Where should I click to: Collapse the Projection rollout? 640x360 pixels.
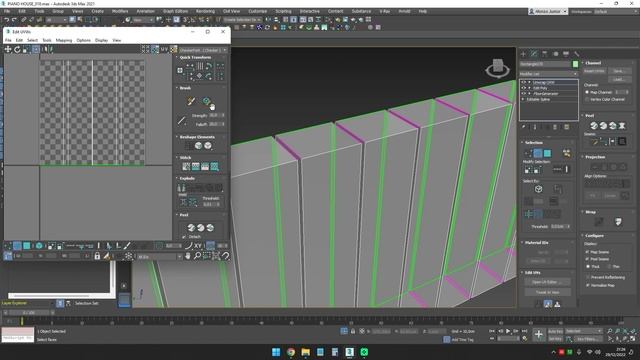click(x=595, y=157)
